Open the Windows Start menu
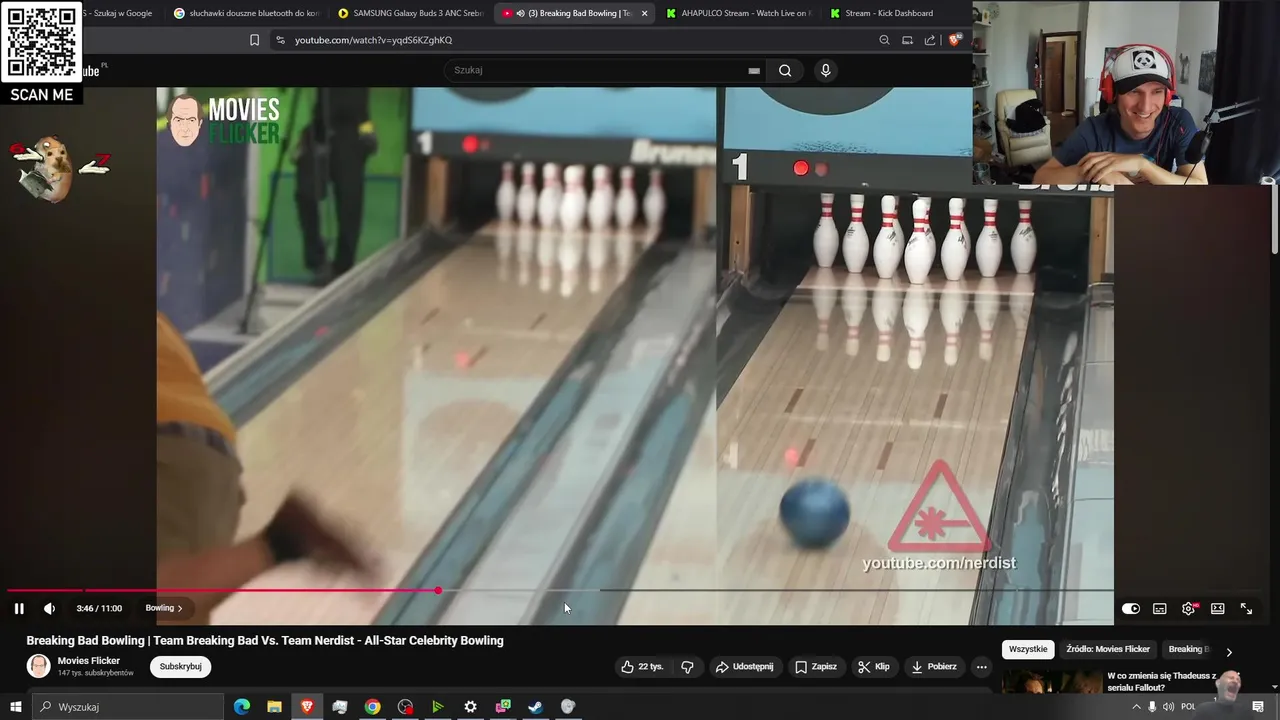The width and height of the screenshot is (1280, 720). (x=16, y=707)
